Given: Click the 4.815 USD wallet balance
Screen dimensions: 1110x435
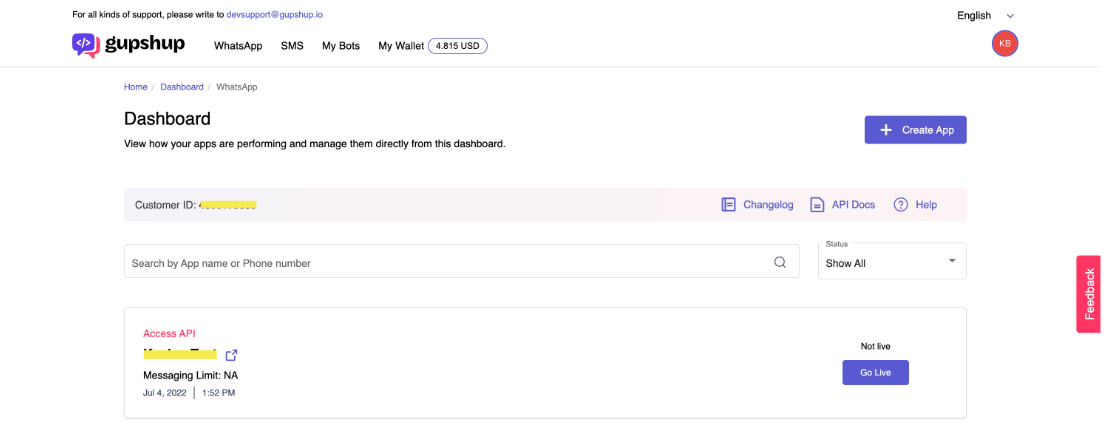Looking at the screenshot, I should (x=457, y=46).
